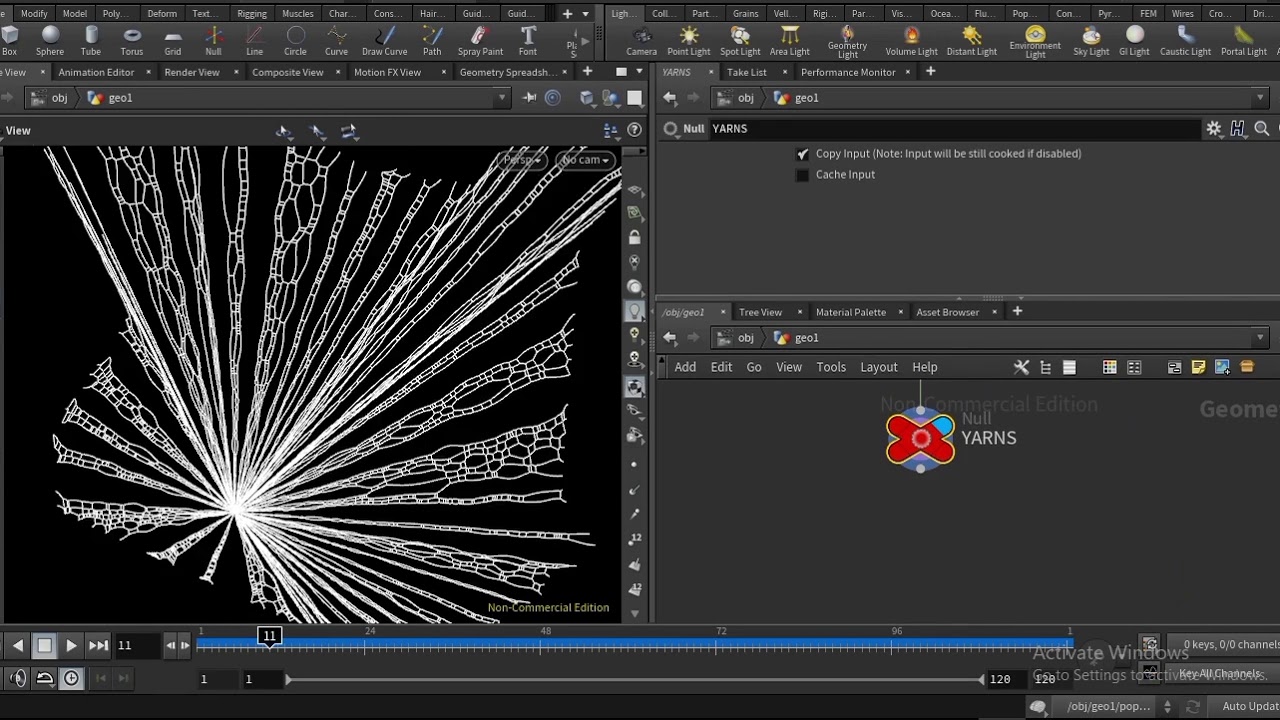
Task: Open the Layout menu in network editor
Action: click(879, 367)
